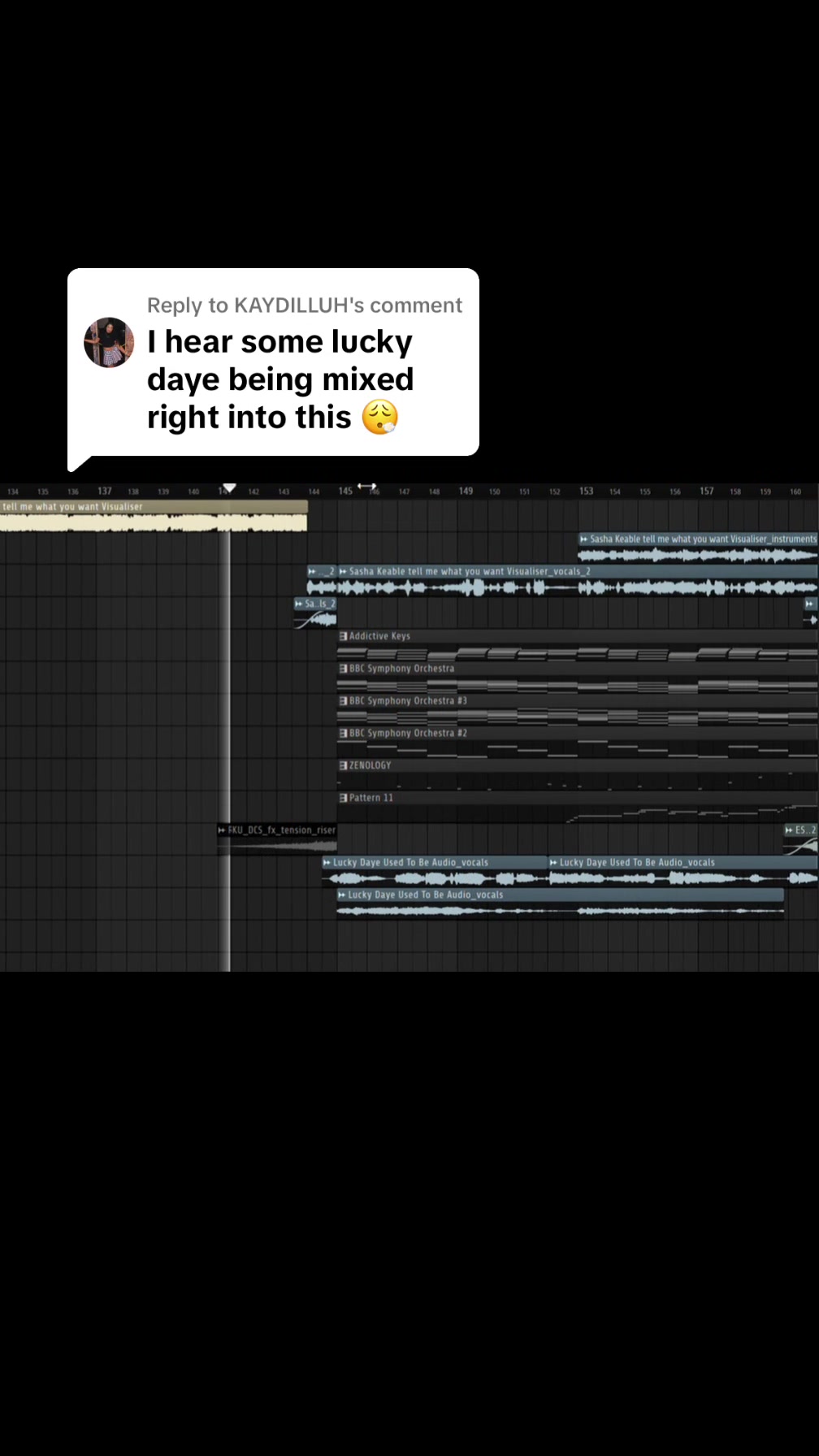This screenshot has height=1456, width=819.
Task: Click audio icon of Lucky Daye clip starting bar 152
Action: click(553, 863)
